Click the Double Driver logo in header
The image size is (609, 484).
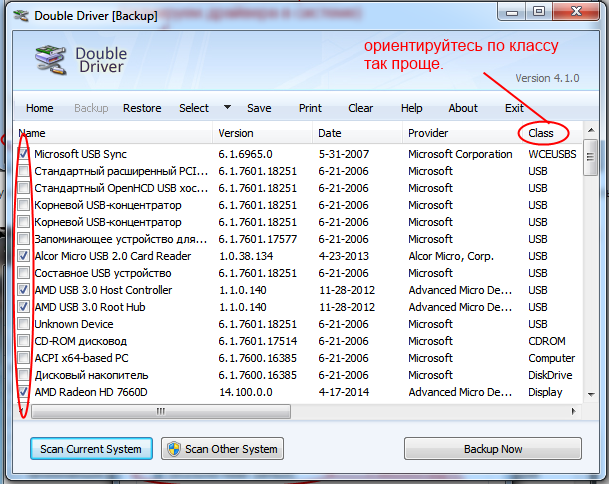50,60
